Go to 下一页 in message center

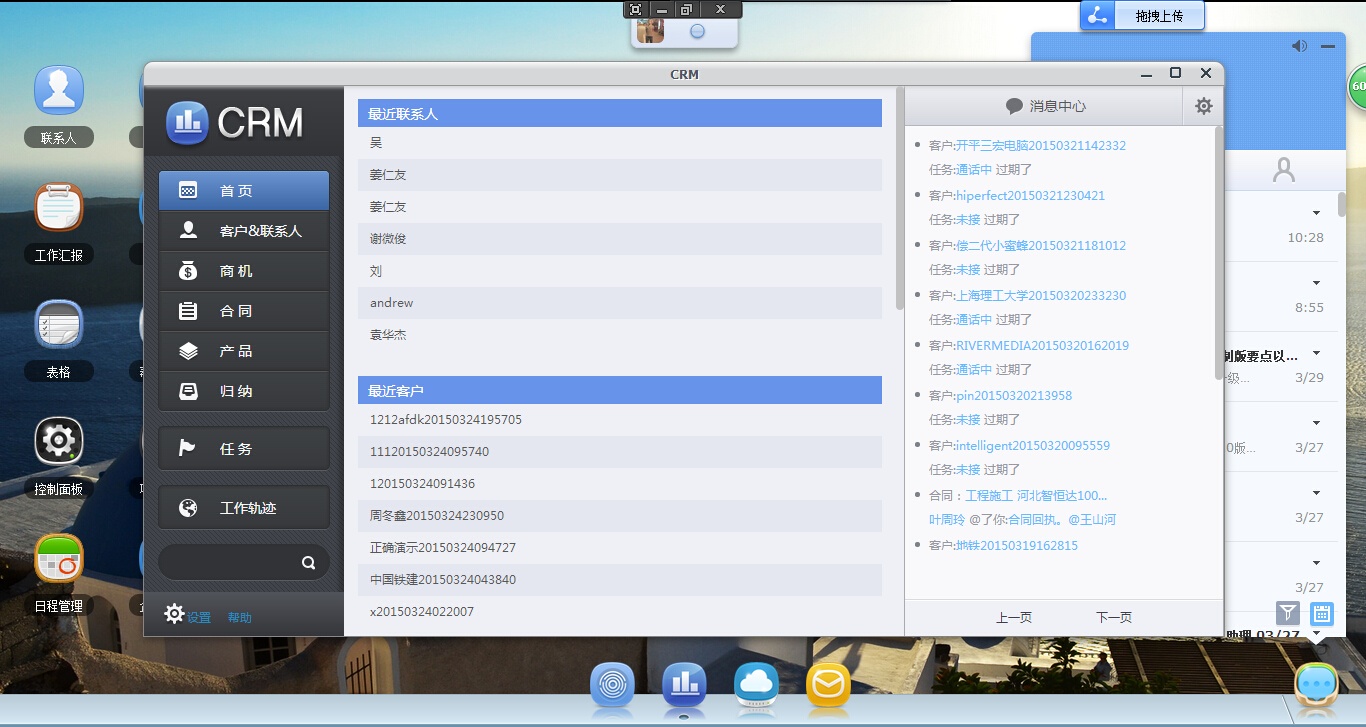point(1114,618)
